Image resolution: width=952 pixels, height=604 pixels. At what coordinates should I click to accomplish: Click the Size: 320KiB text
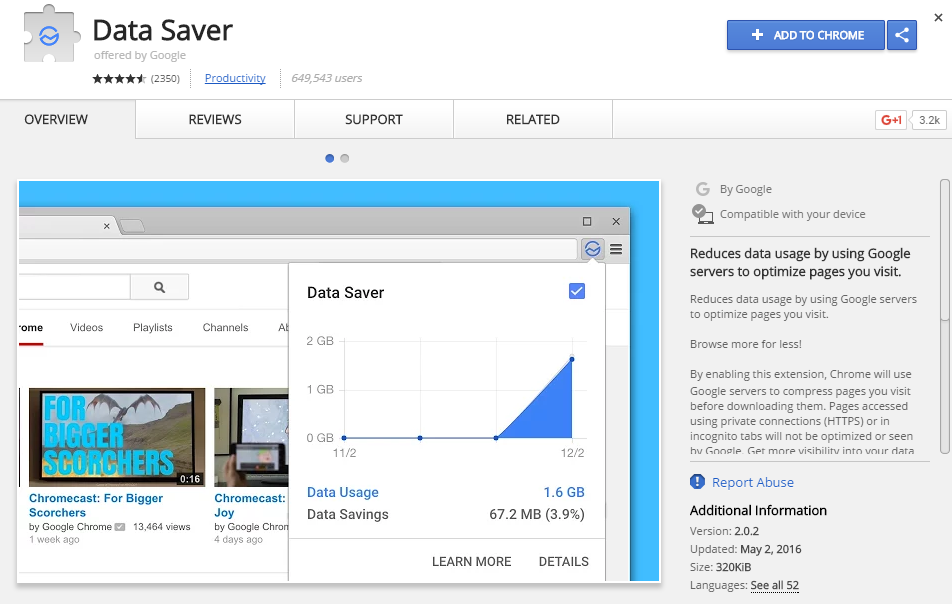coord(721,568)
